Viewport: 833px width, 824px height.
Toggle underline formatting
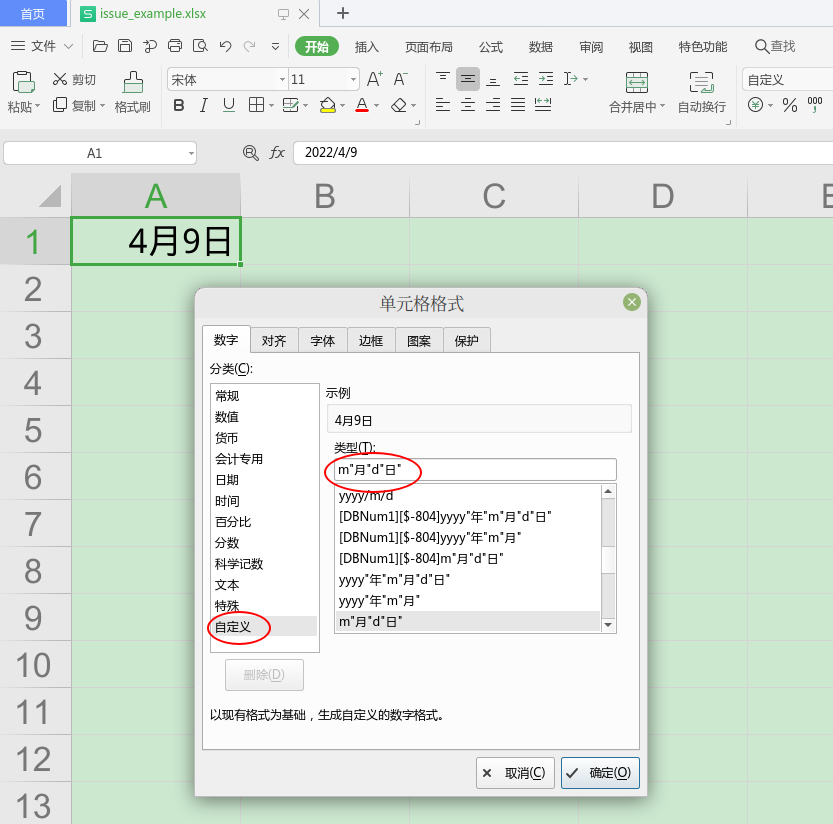pos(229,105)
